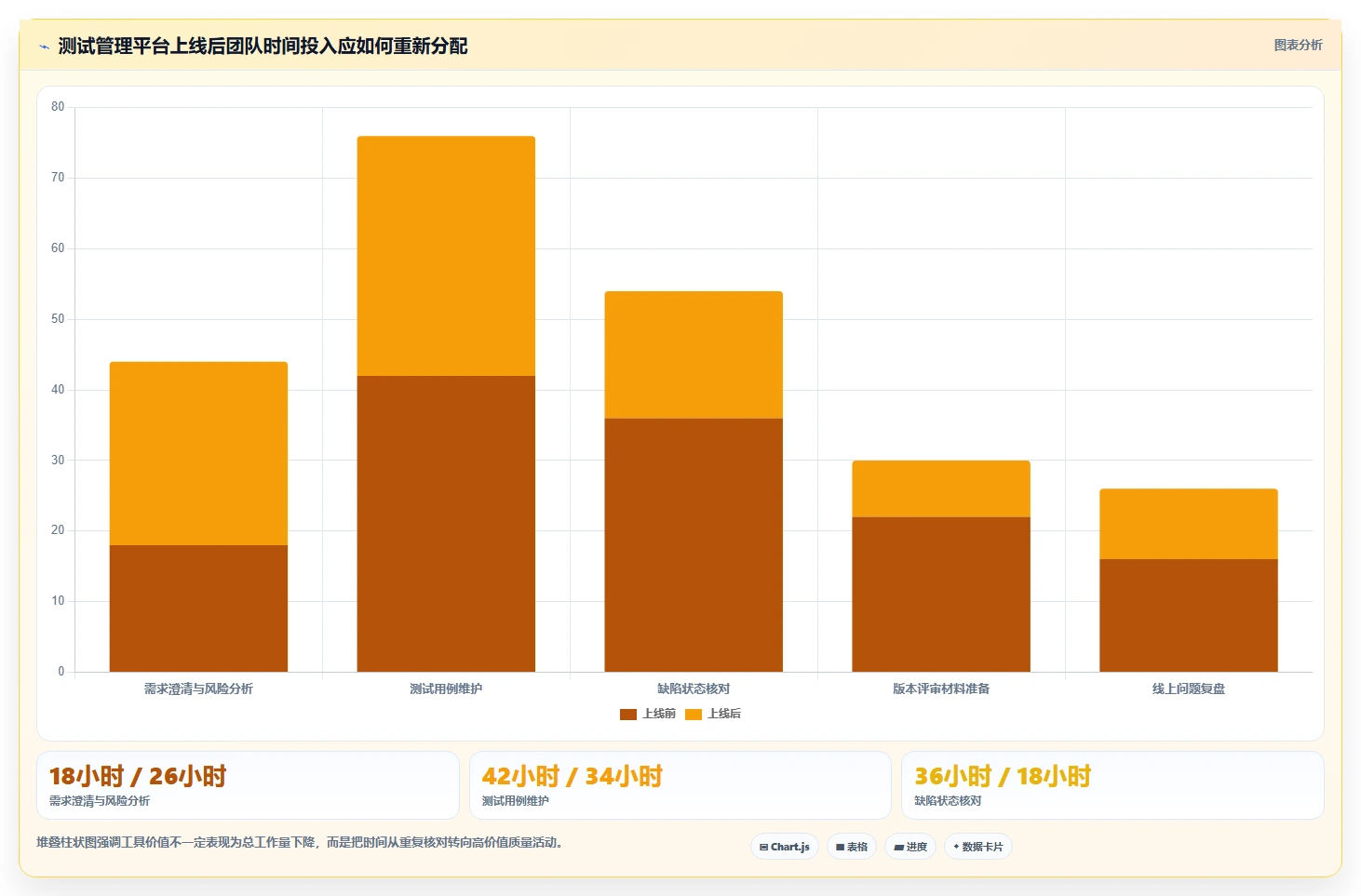Click the x-axis label 线上问题复盘
The image size is (1361, 896).
(1189, 689)
